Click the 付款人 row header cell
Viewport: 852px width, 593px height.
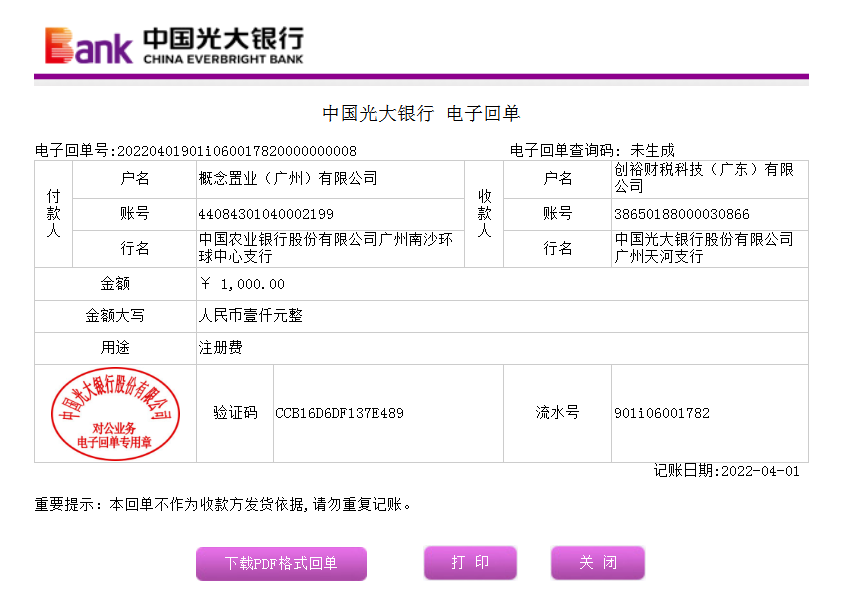tap(53, 214)
